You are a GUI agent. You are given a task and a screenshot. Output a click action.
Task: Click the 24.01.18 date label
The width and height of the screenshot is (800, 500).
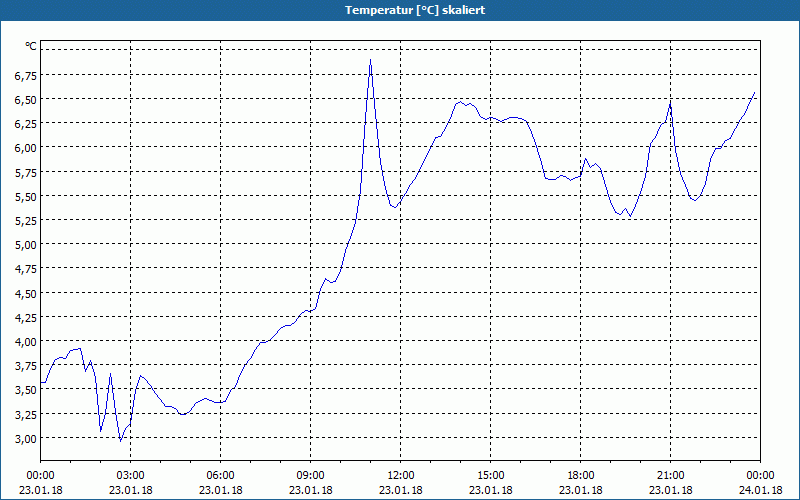pos(761,490)
